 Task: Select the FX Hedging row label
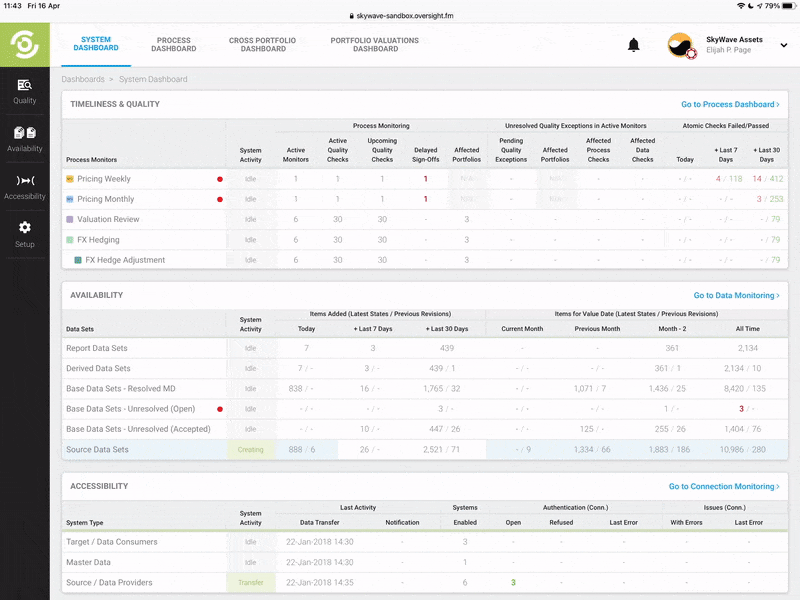[x=98, y=240]
